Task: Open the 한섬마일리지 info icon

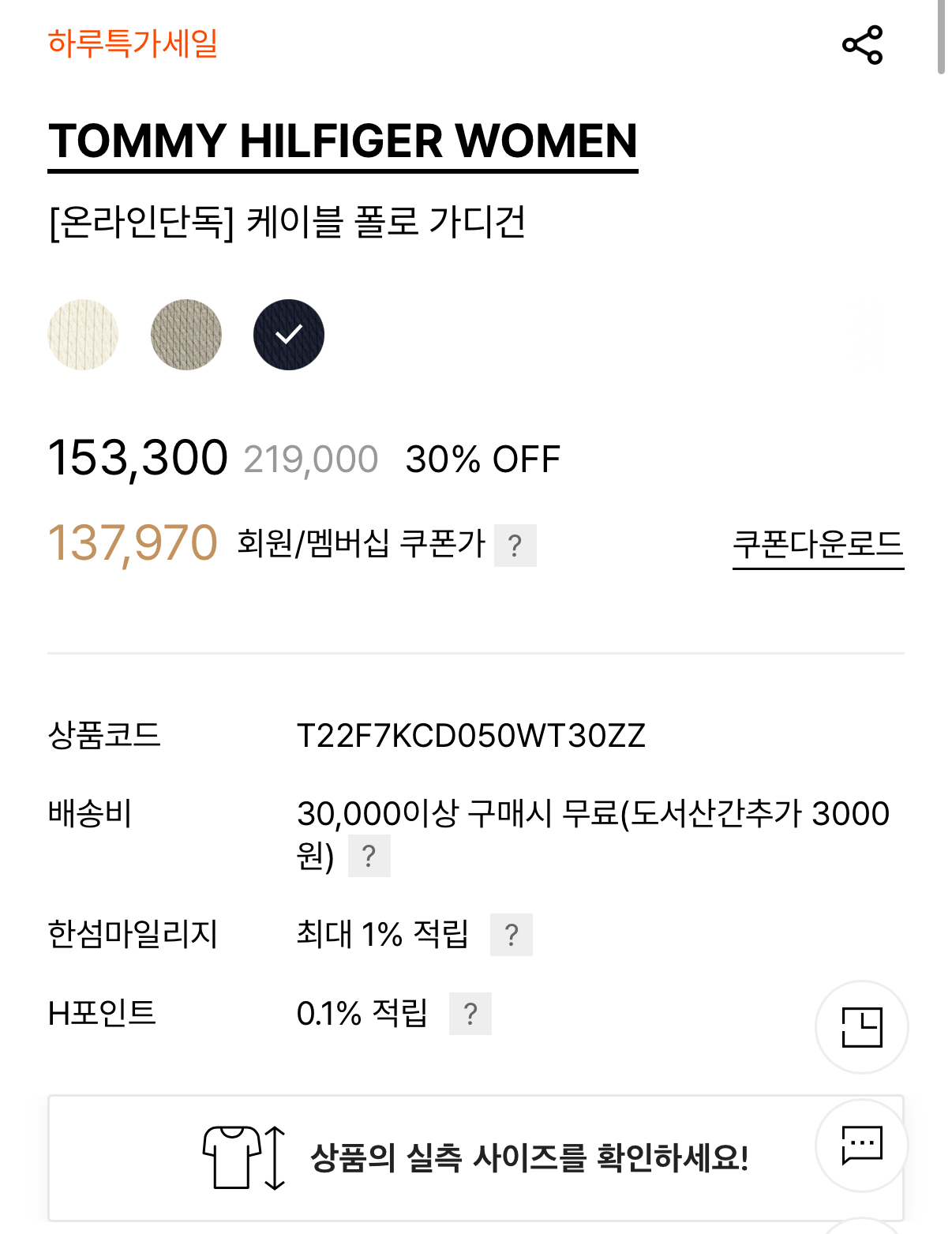Action: point(515,935)
